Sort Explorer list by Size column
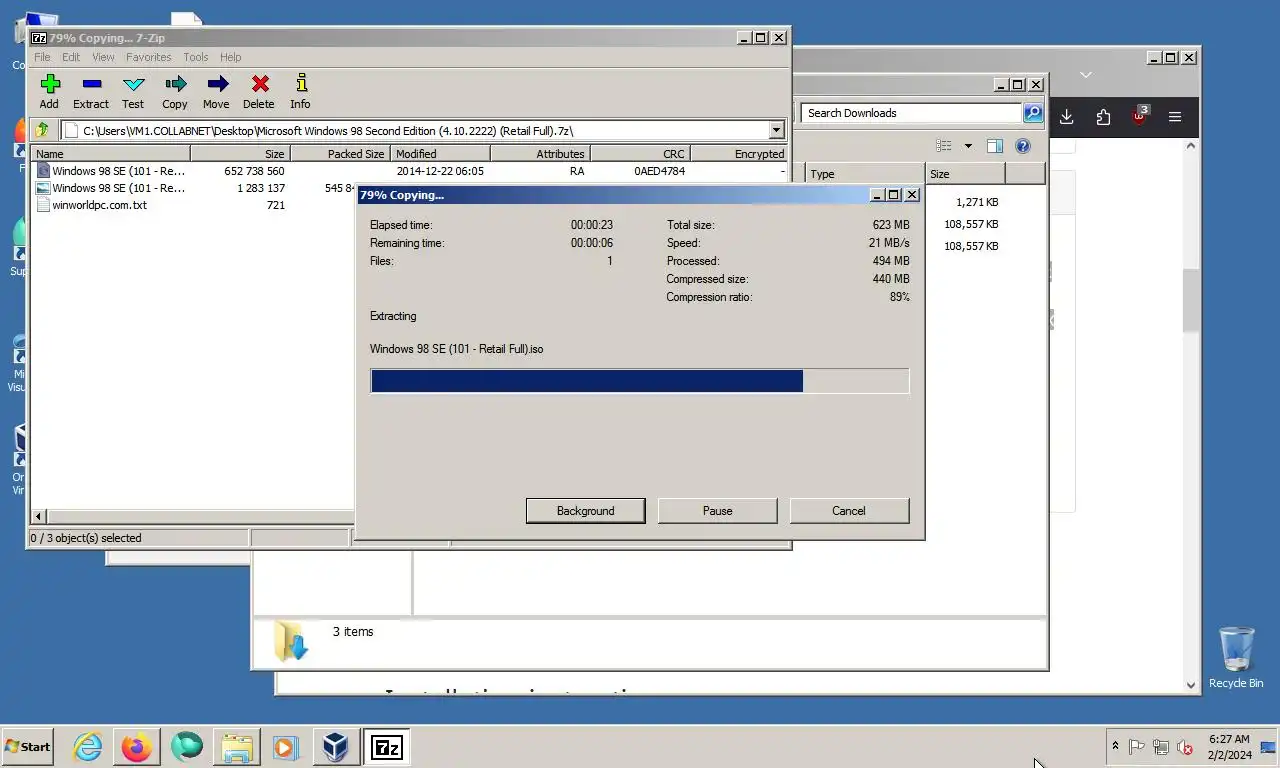 point(965,174)
